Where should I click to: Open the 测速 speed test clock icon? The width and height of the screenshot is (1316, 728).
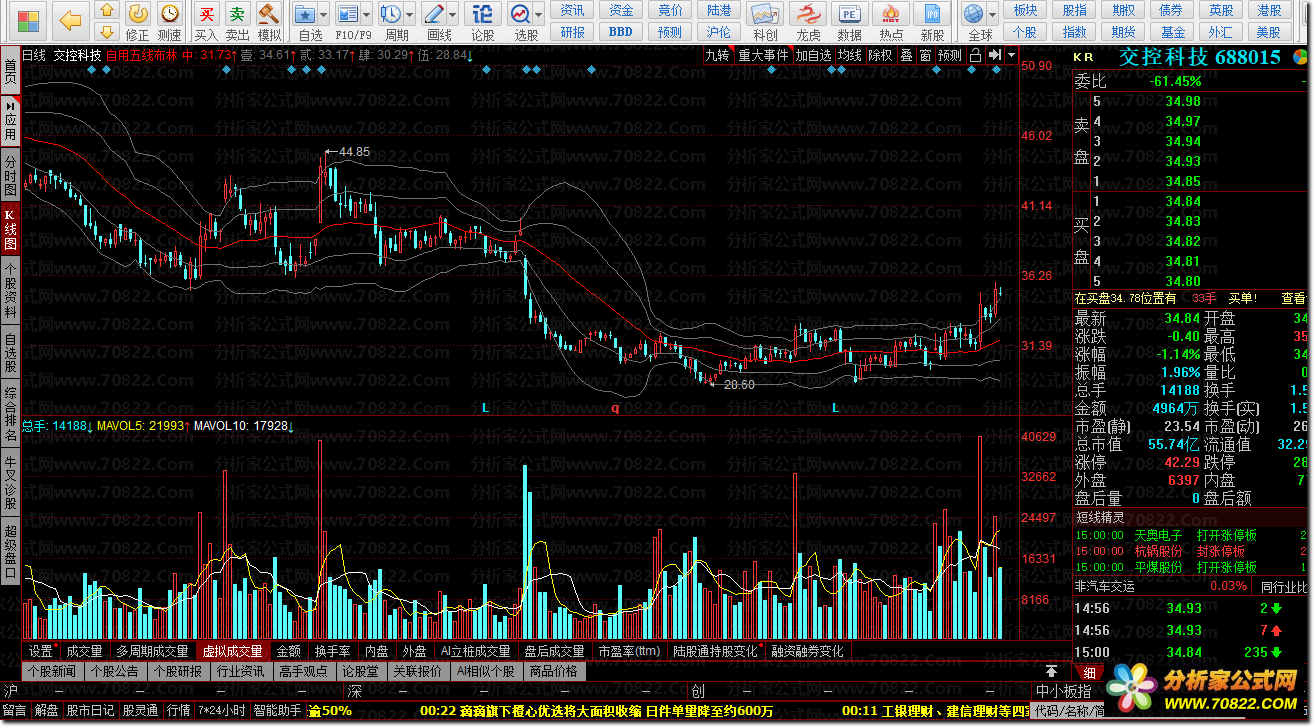point(170,21)
